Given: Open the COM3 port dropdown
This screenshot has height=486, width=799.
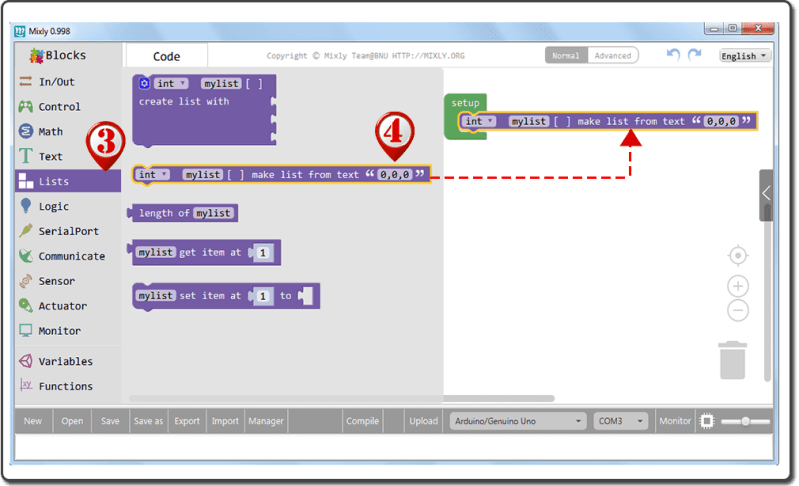Looking at the screenshot, I should click(620, 421).
